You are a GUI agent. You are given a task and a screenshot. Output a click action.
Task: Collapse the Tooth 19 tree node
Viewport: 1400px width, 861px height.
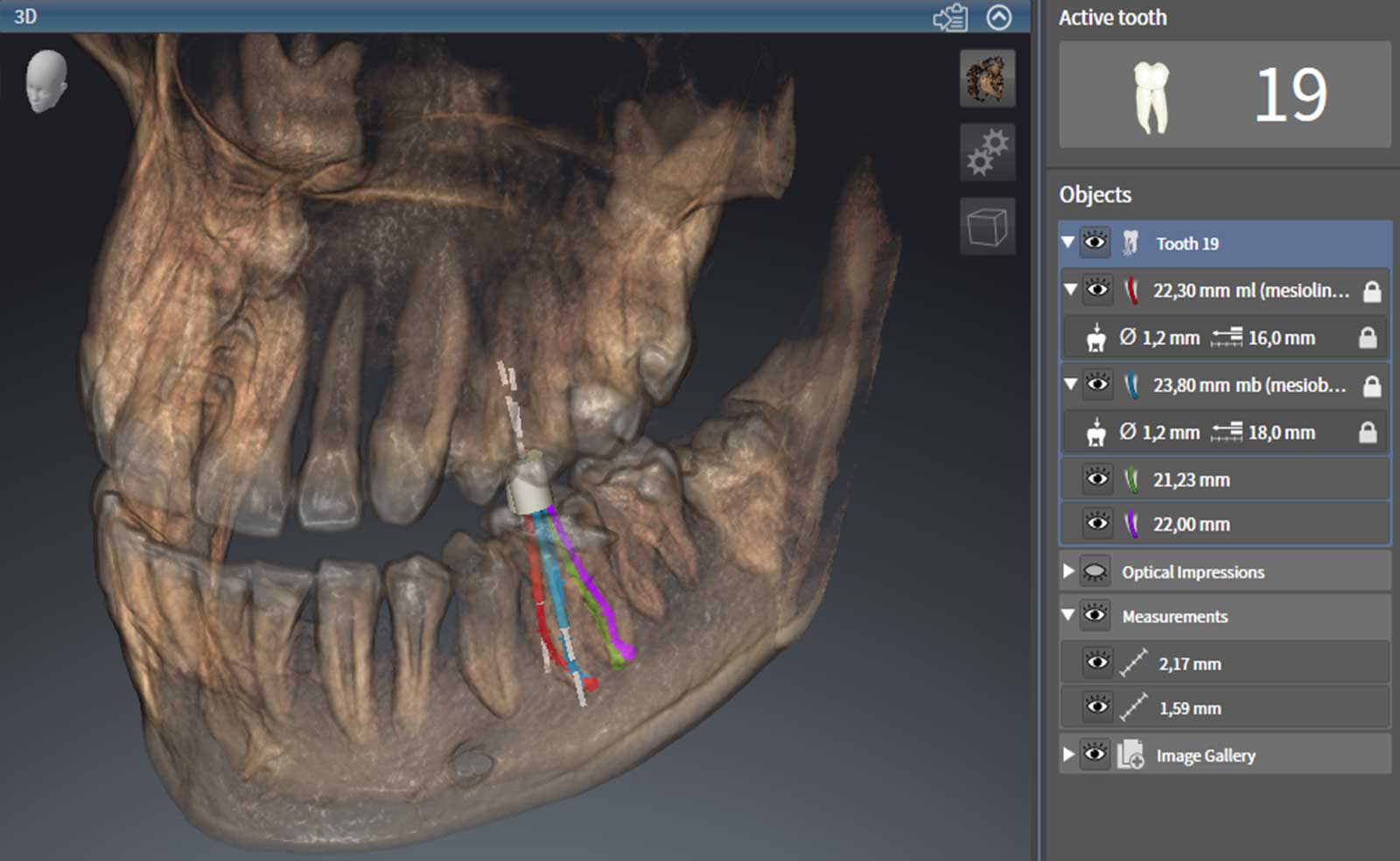pos(1067,242)
